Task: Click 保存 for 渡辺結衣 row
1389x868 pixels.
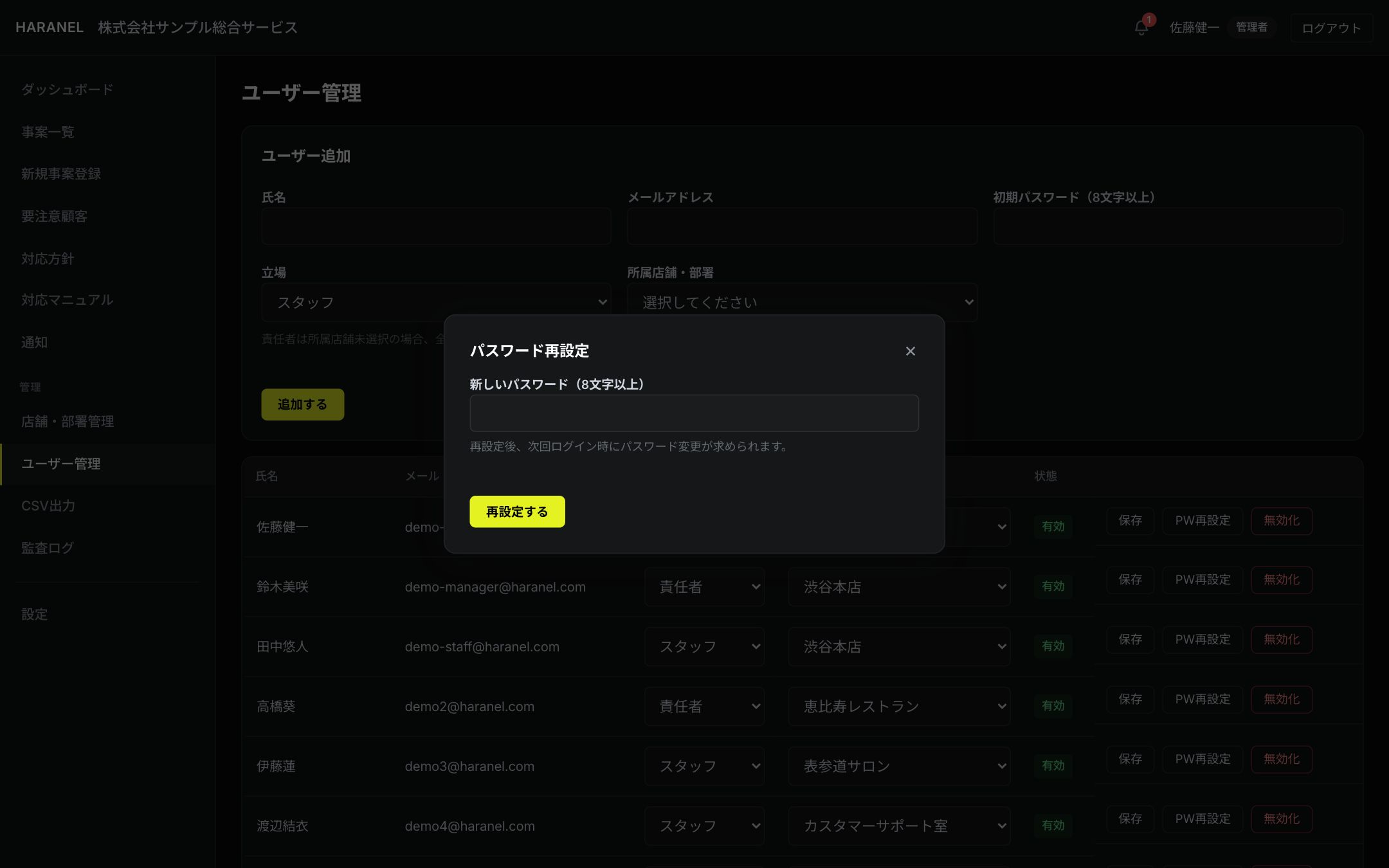Action: coord(1130,818)
